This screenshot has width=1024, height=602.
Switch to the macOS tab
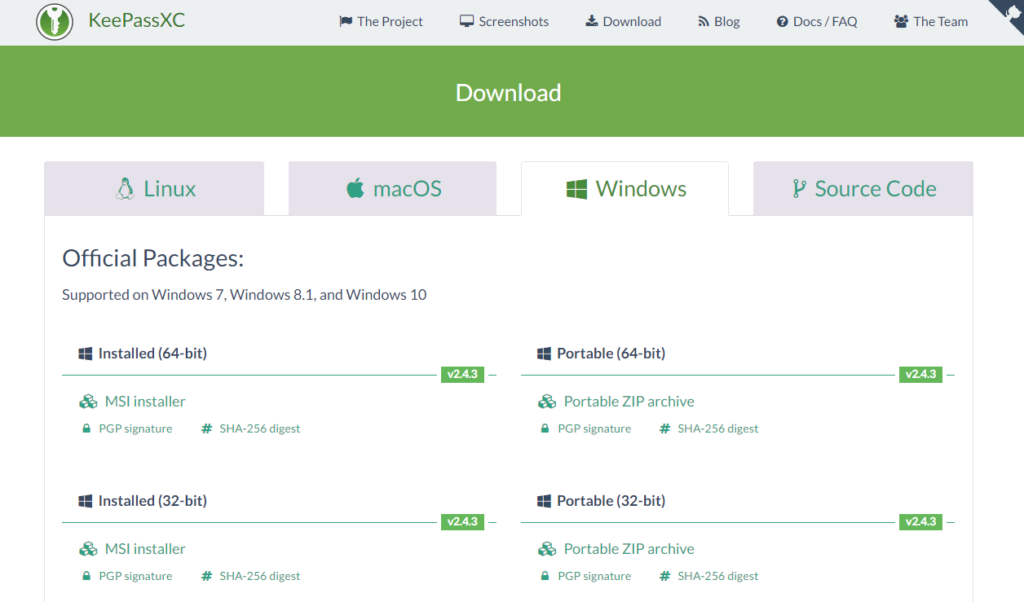pyautogui.click(x=392, y=189)
